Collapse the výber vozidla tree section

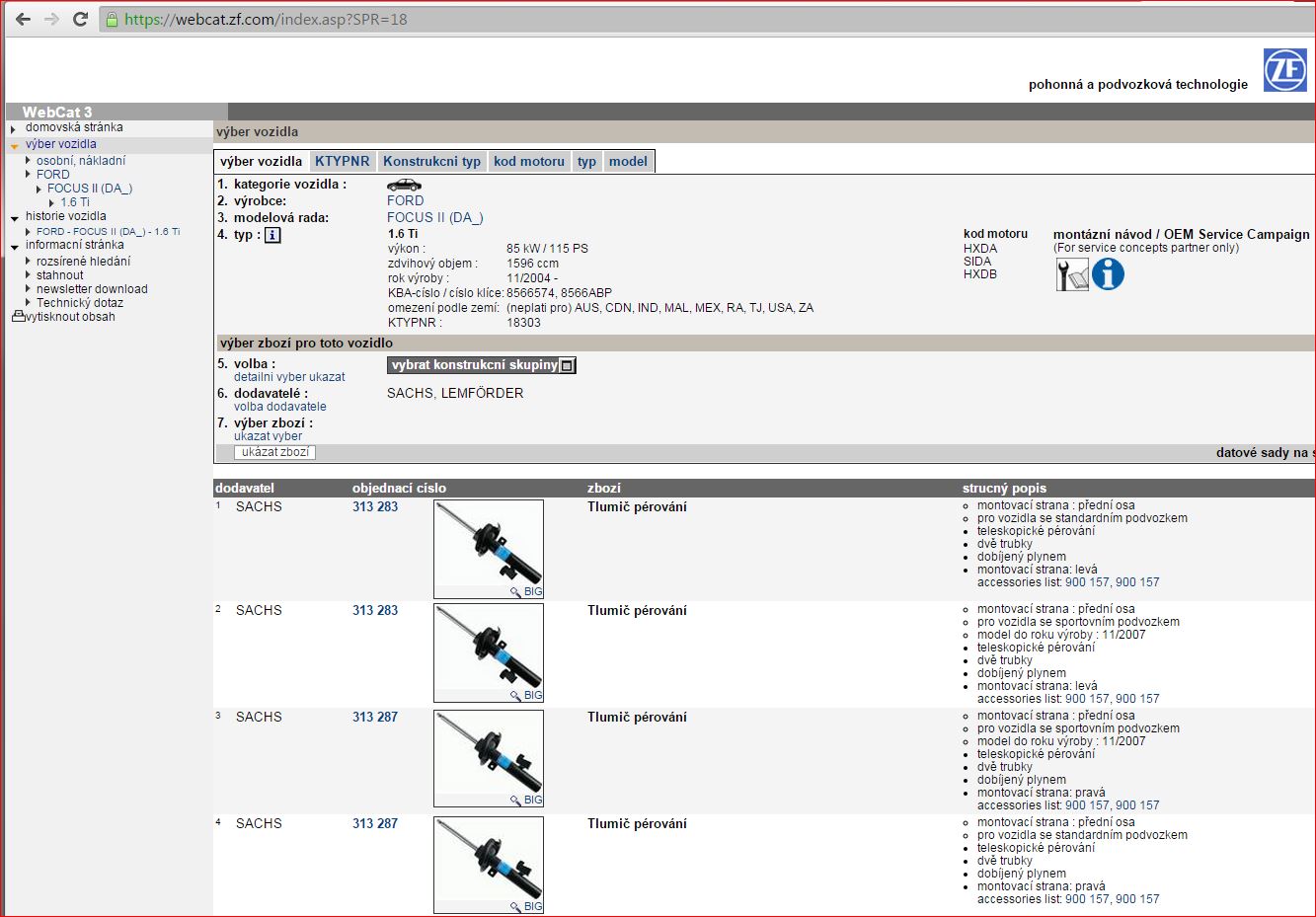pyautogui.click(x=14, y=145)
